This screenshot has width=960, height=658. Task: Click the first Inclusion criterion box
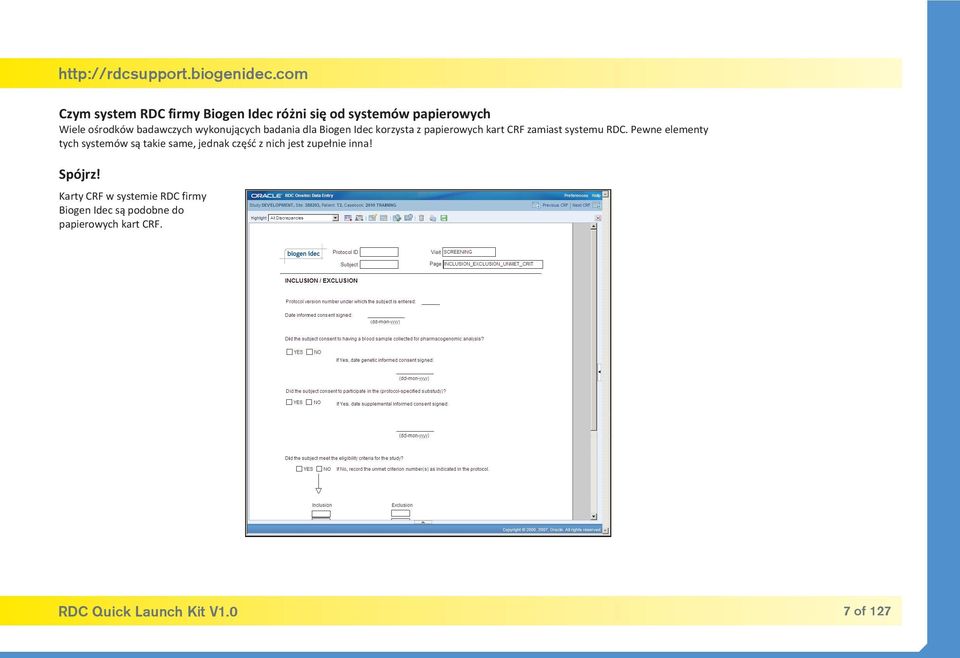coord(321,514)
